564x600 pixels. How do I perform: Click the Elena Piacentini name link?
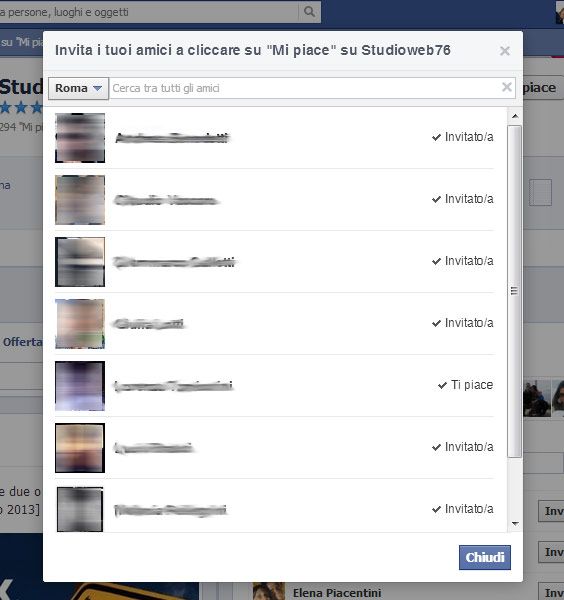pyautogui.click(x=337, y=593)
